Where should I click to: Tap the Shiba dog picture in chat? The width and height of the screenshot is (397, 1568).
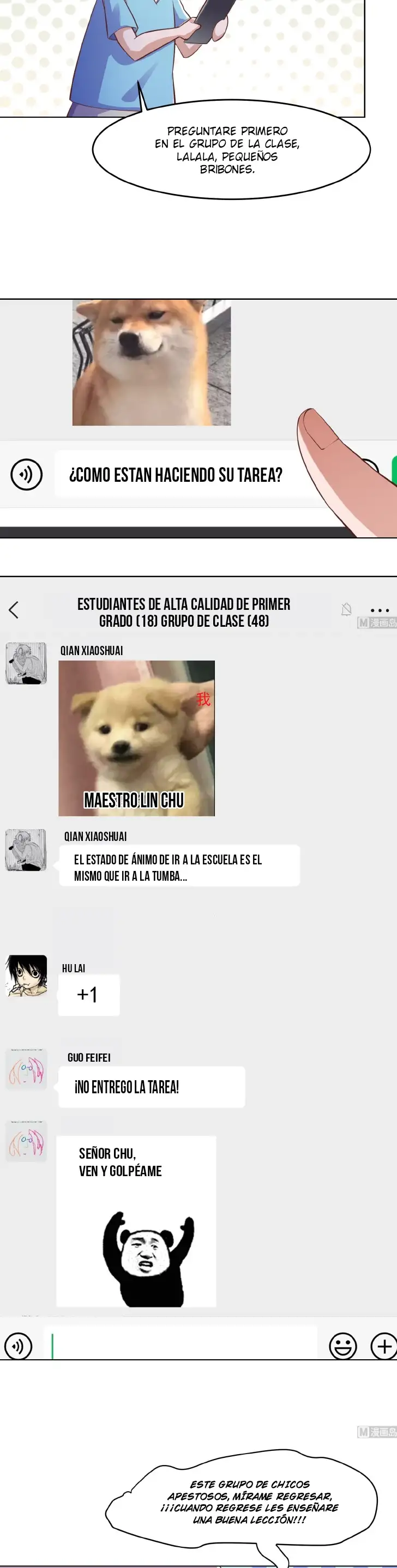pyautogui.click(x=152, y=362)
